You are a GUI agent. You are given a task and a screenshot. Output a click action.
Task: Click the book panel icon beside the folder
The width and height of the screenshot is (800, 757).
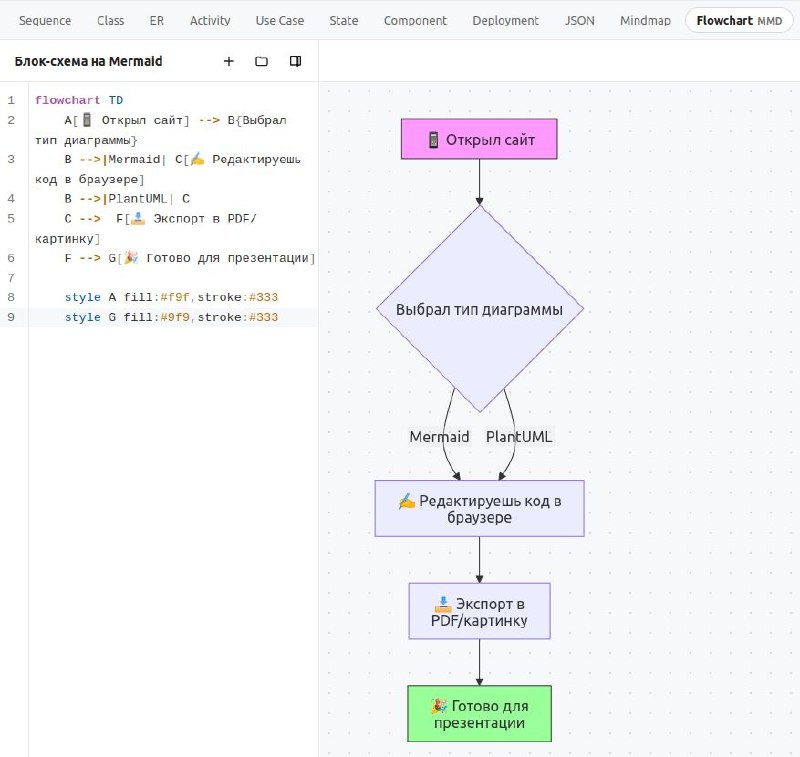[x=295, y=61]
